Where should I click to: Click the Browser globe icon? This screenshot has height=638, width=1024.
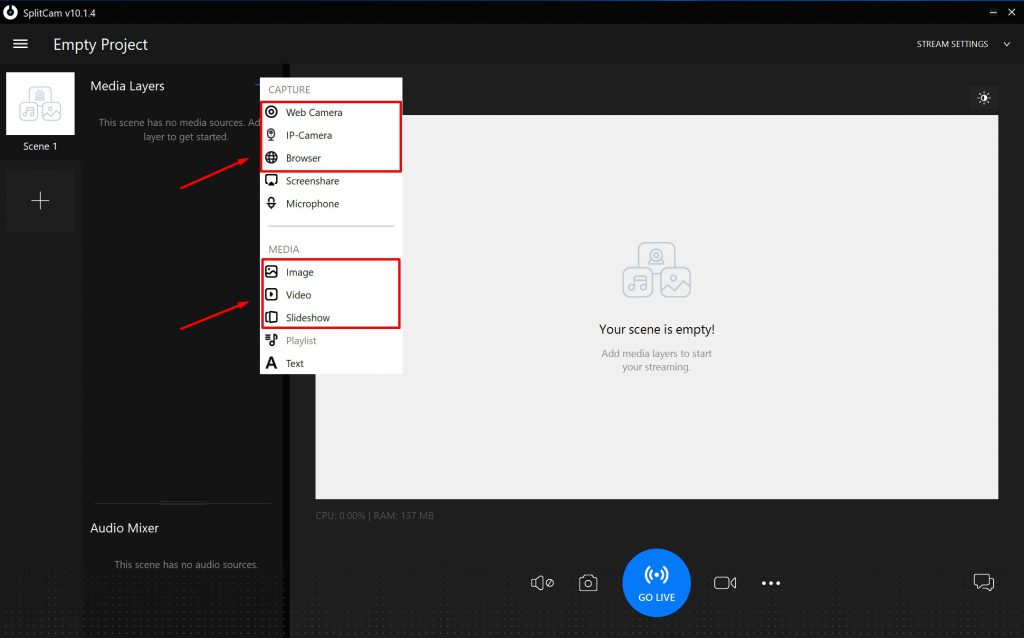coord(272,158)
